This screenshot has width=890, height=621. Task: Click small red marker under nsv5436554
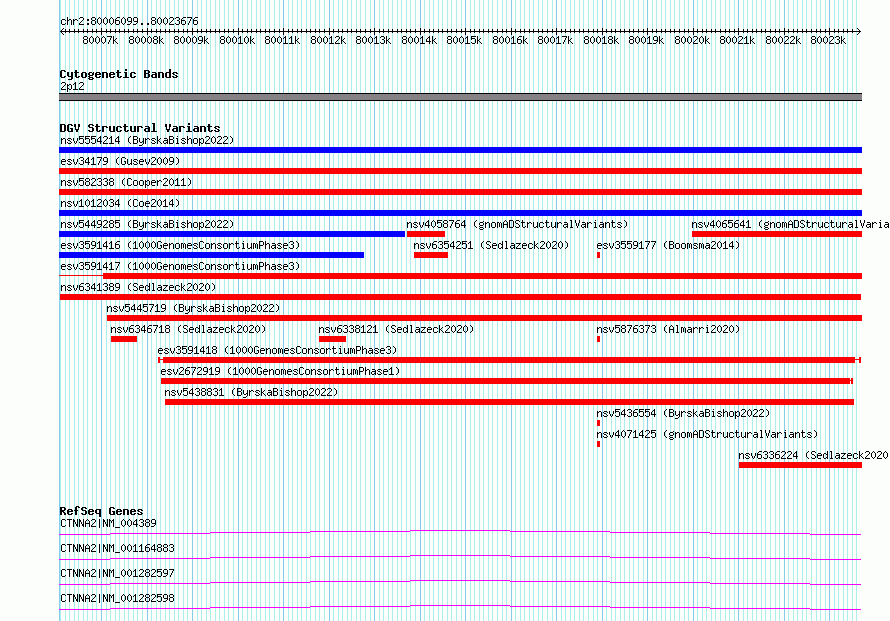(598, 423)
